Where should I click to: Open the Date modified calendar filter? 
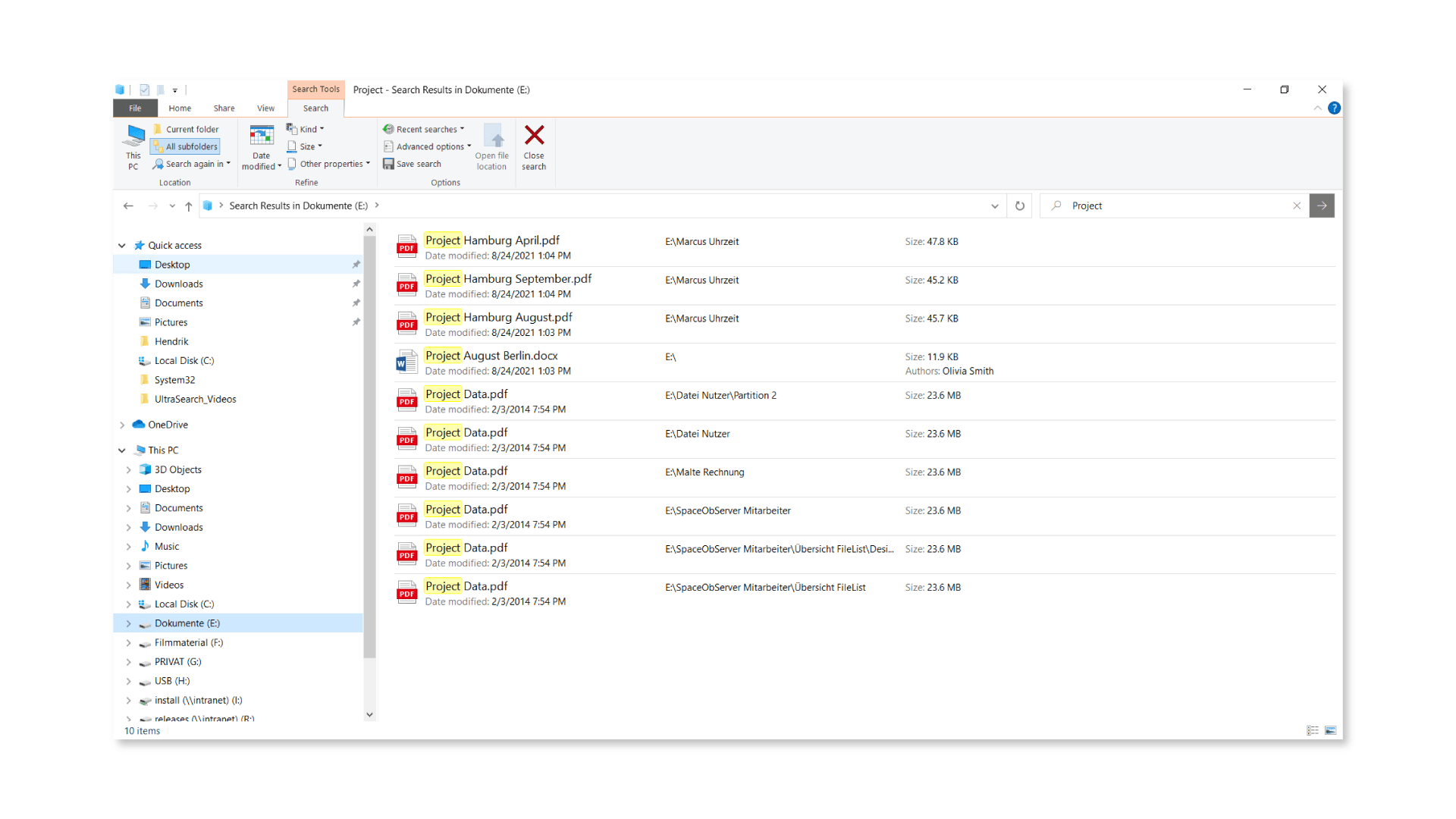pyautogui.click(x=261, y=136)
